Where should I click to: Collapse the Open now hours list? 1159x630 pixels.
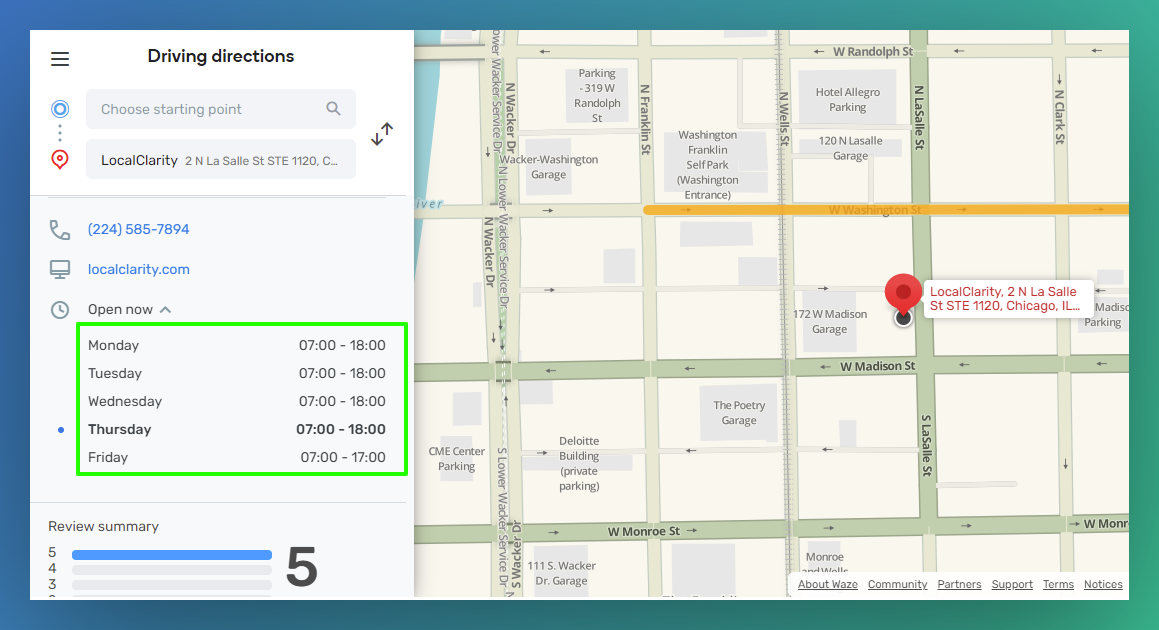(166, 310)
